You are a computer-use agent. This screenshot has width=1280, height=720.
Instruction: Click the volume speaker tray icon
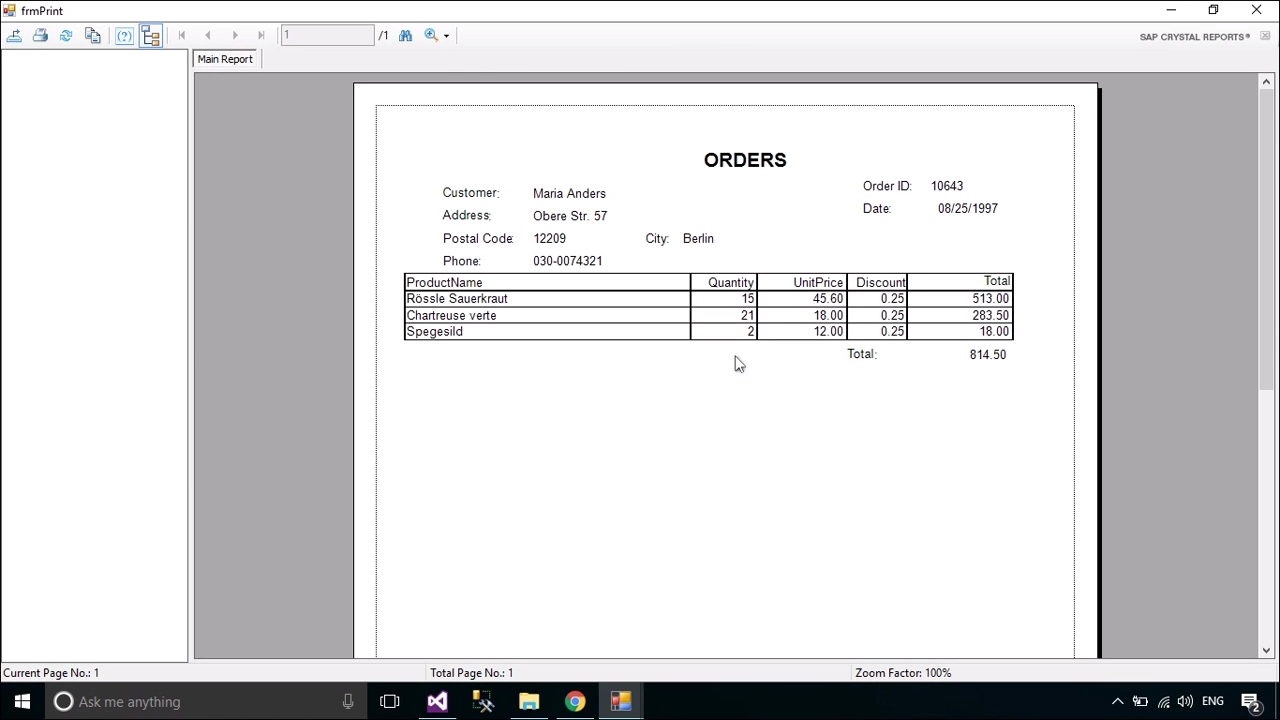point(1185,702)
